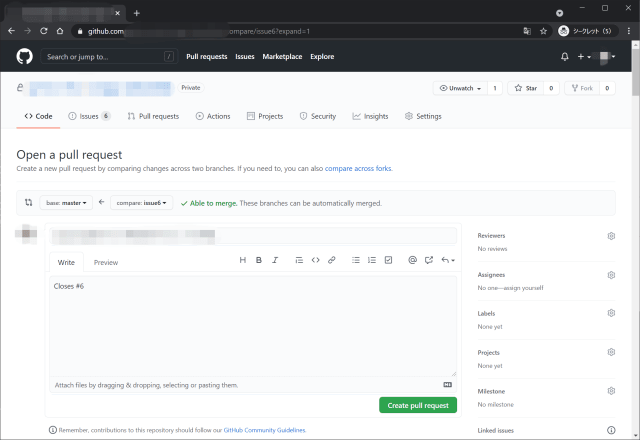Open Issues in top navigation
Screen dimensions: 640x440
coord(244,57)
